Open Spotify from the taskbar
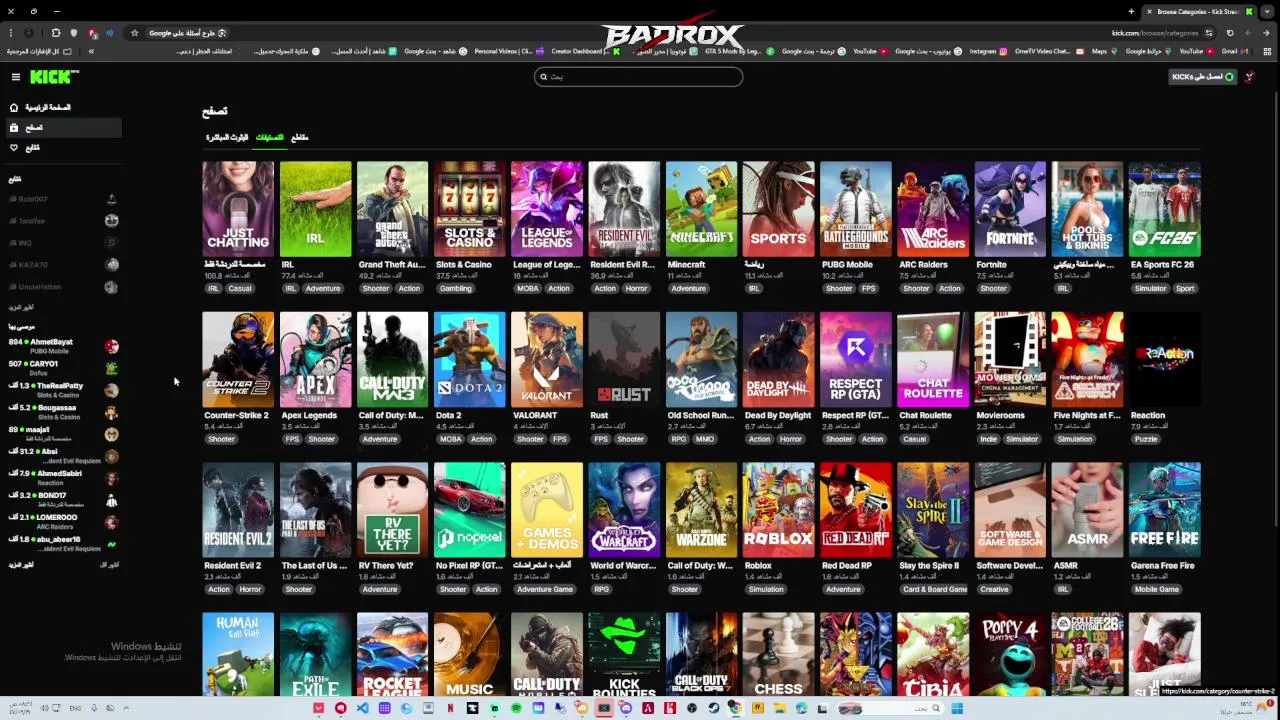The image size is (1280, 720). 516,708
